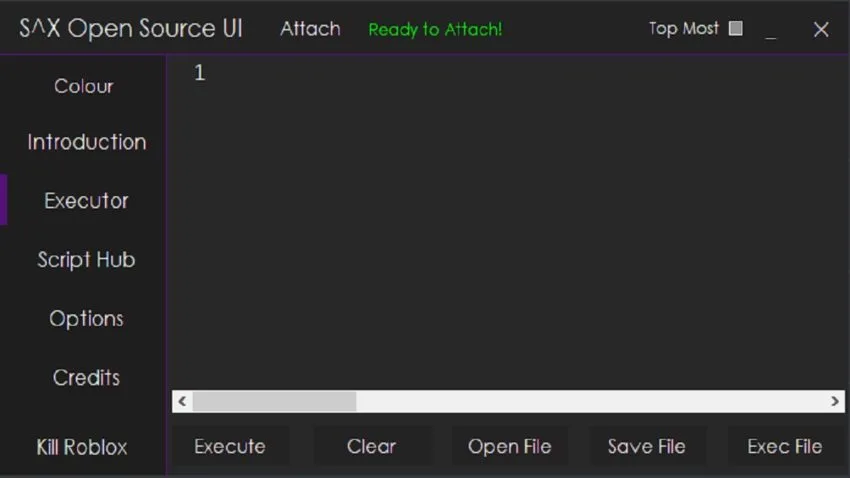Click Save File button
850x478 pixels.
(647, 447)
